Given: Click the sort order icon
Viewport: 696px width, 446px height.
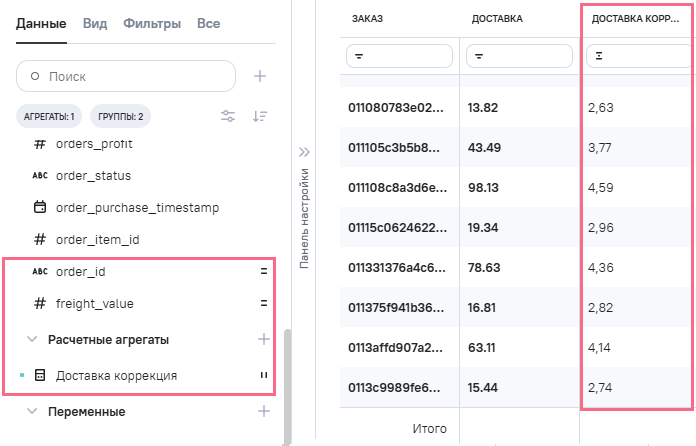Looking at the screenshot, I should tap(260, 117).
